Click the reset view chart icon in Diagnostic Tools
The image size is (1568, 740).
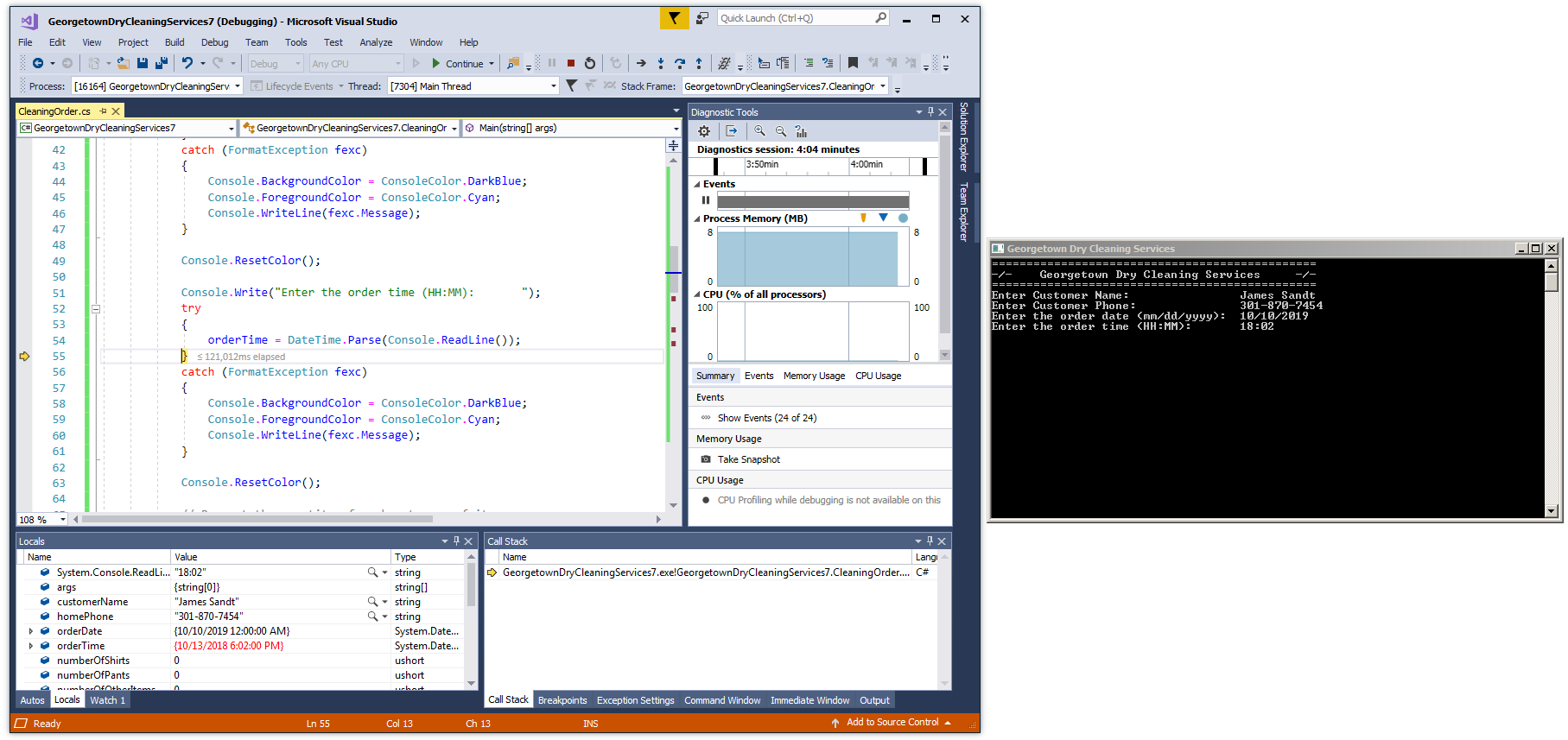pyautogui.click(x=802, y=131)
